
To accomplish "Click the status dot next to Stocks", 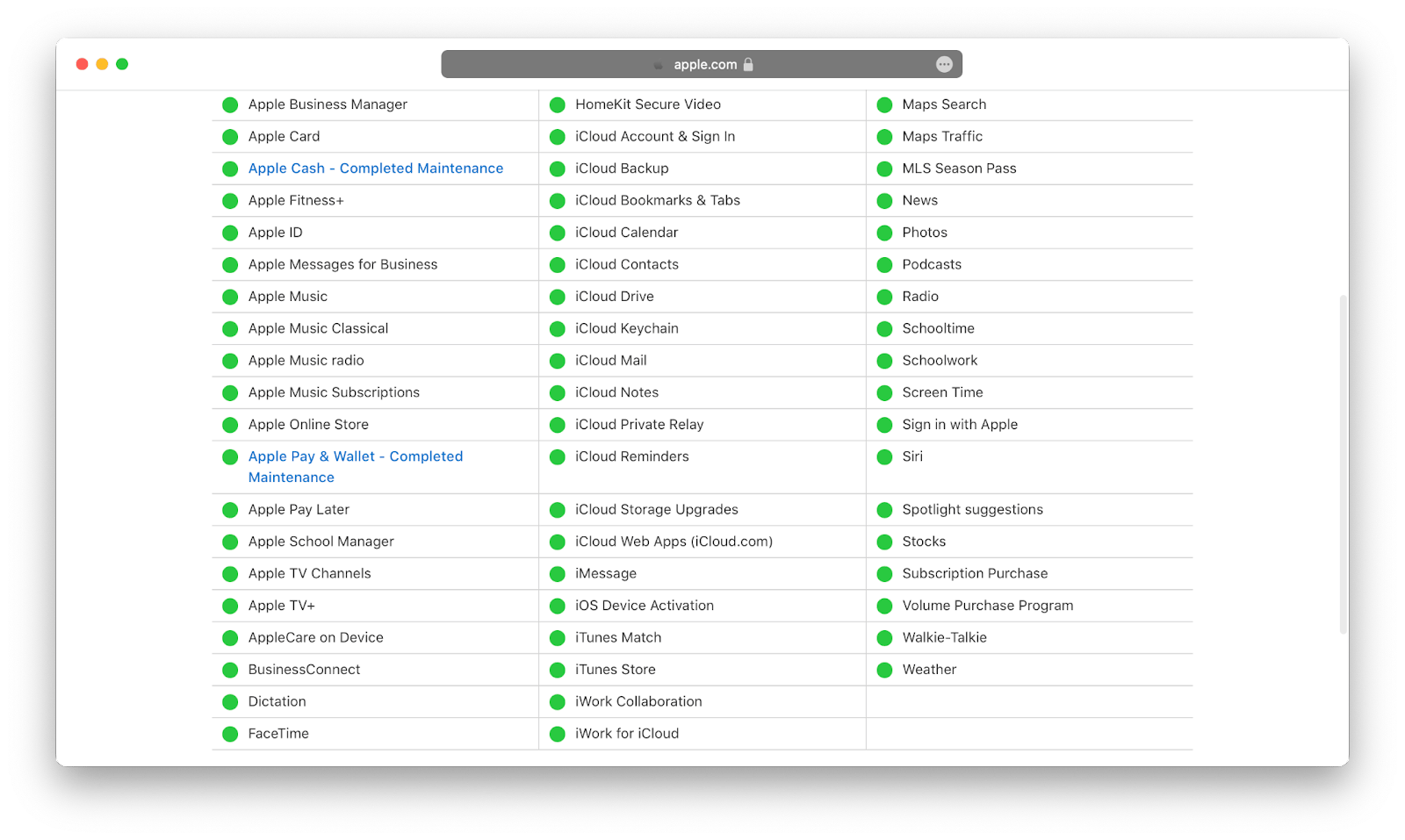I will (x=884, y=542).
